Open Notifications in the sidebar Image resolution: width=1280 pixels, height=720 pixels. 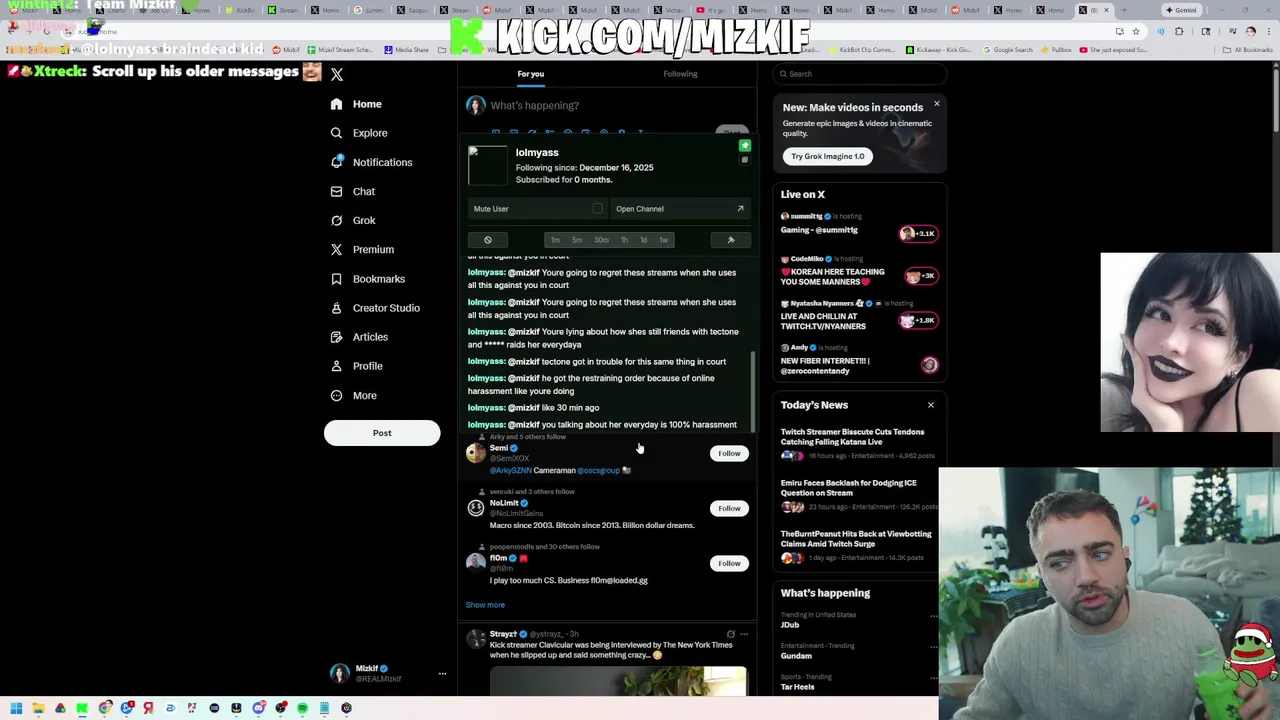click(371, 162)
